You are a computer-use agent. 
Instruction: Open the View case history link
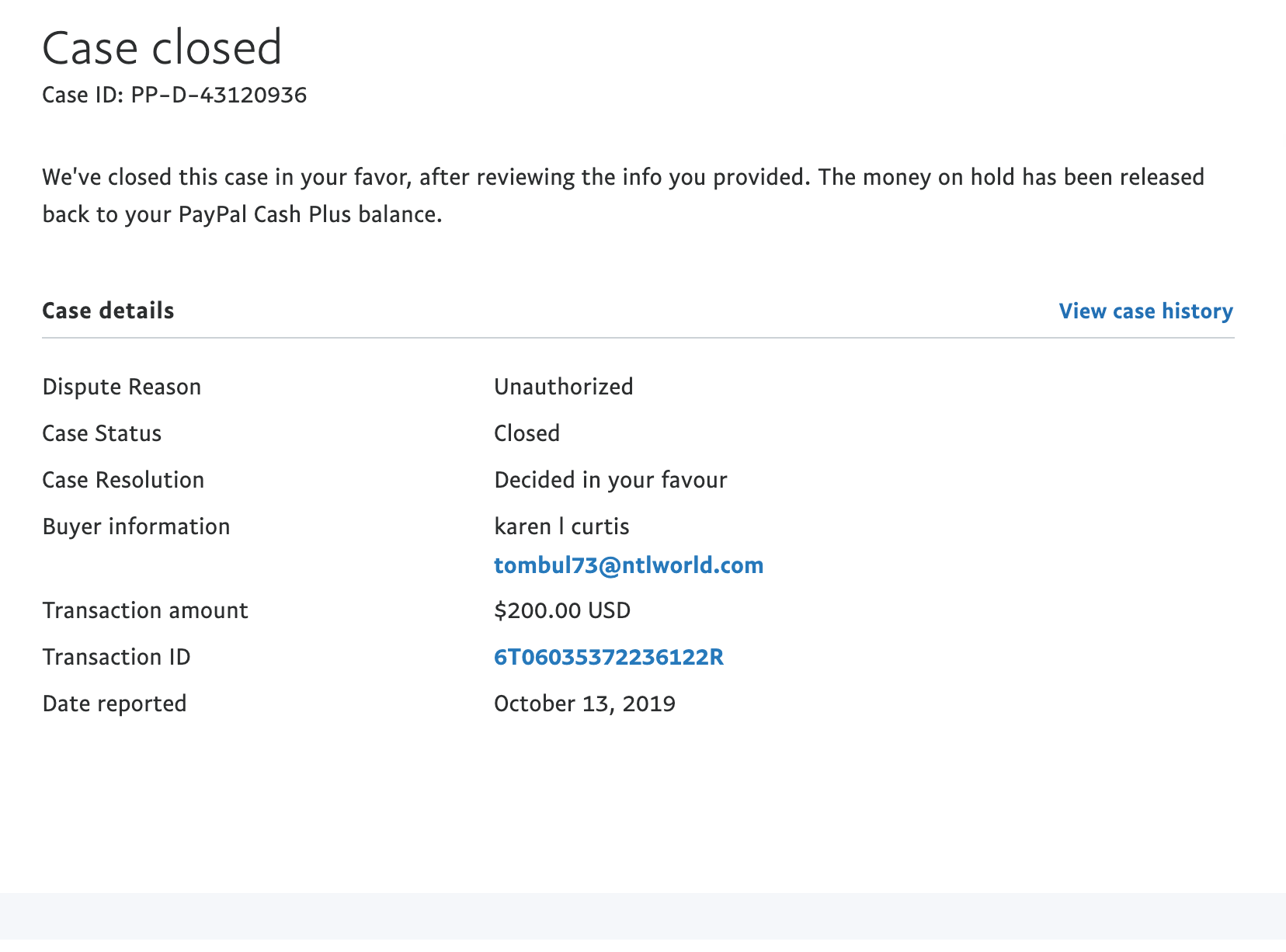click(1145, 311)
